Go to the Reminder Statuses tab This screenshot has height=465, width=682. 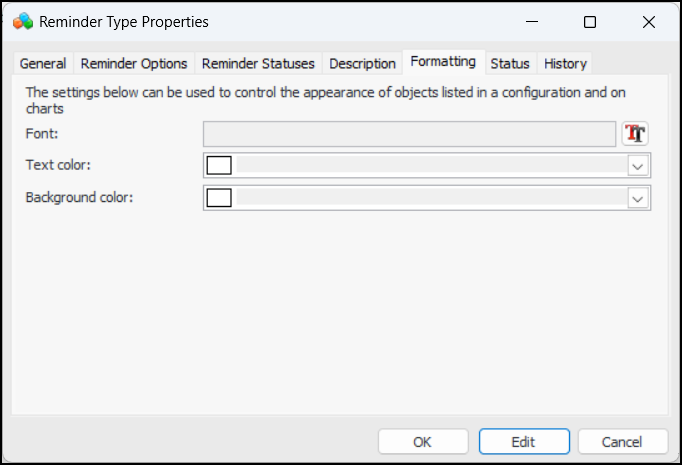(x=258, y=63)
